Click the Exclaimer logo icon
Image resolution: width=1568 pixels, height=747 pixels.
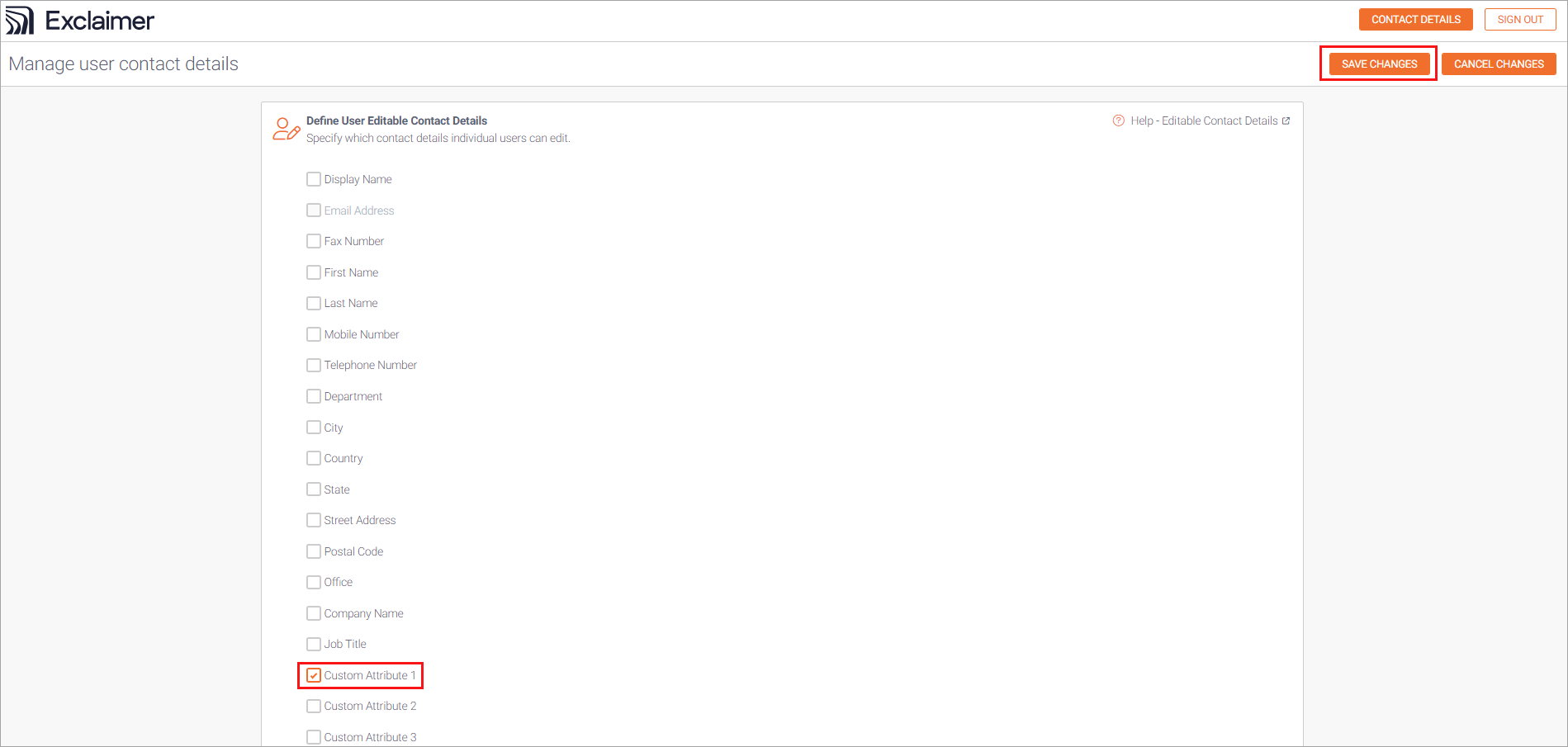point(20,21)
